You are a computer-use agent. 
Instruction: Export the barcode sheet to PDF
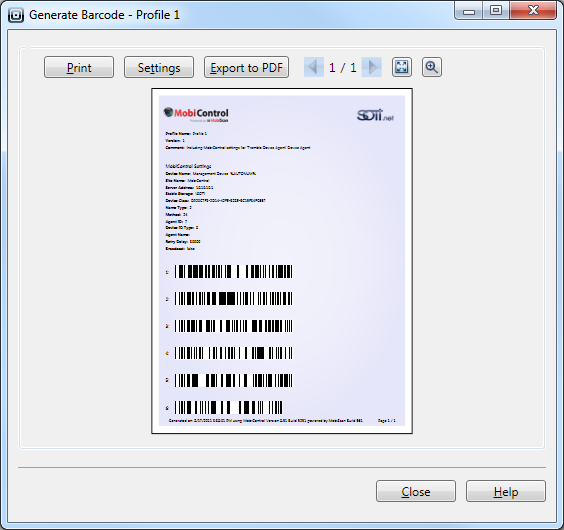(x=246, y=67)
